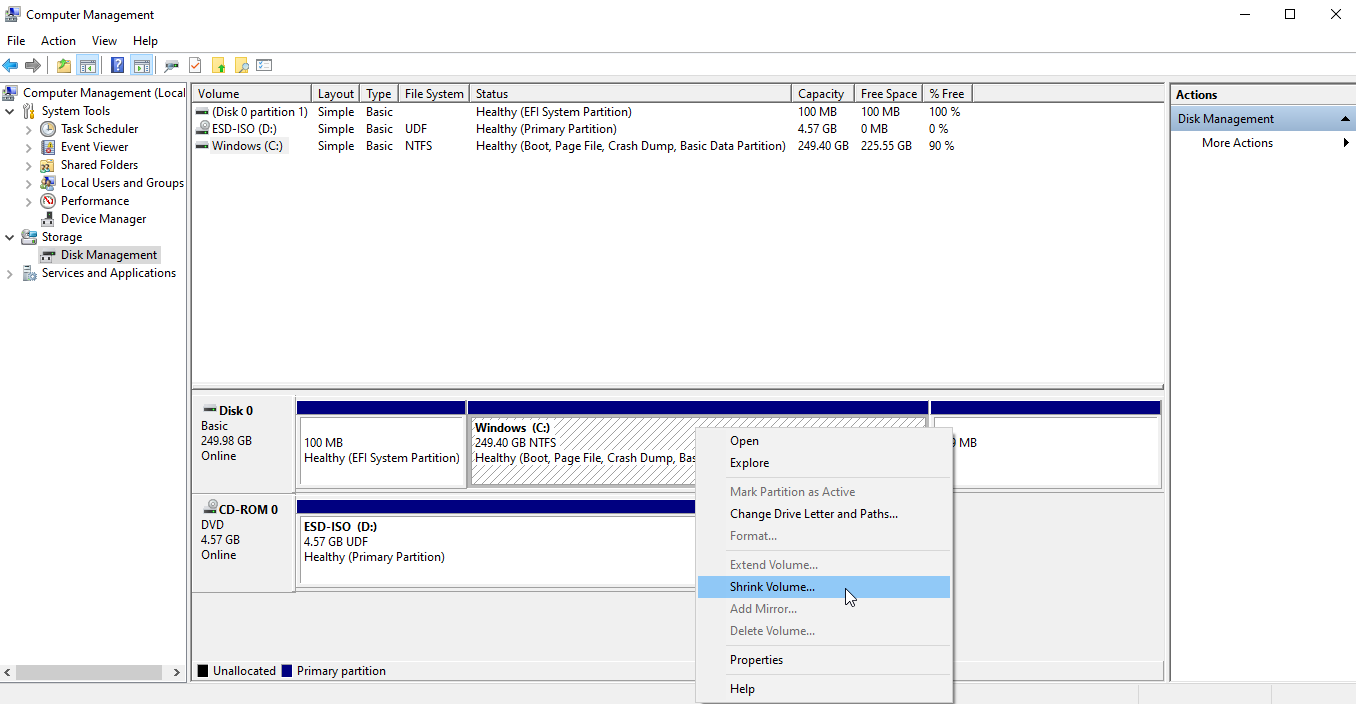Click the blue question mark Help icon
The image size is (1356, 704).
118,66
